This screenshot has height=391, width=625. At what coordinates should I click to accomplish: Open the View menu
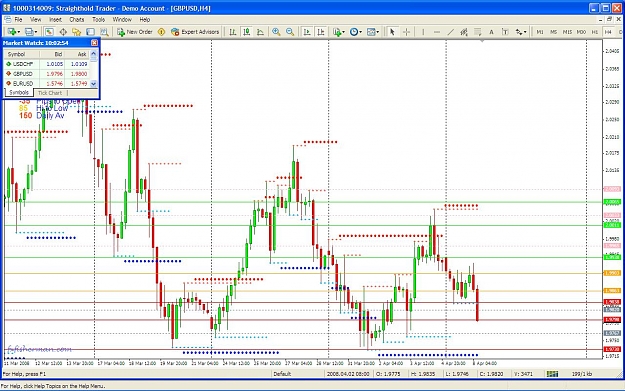(x=35, y=19)
